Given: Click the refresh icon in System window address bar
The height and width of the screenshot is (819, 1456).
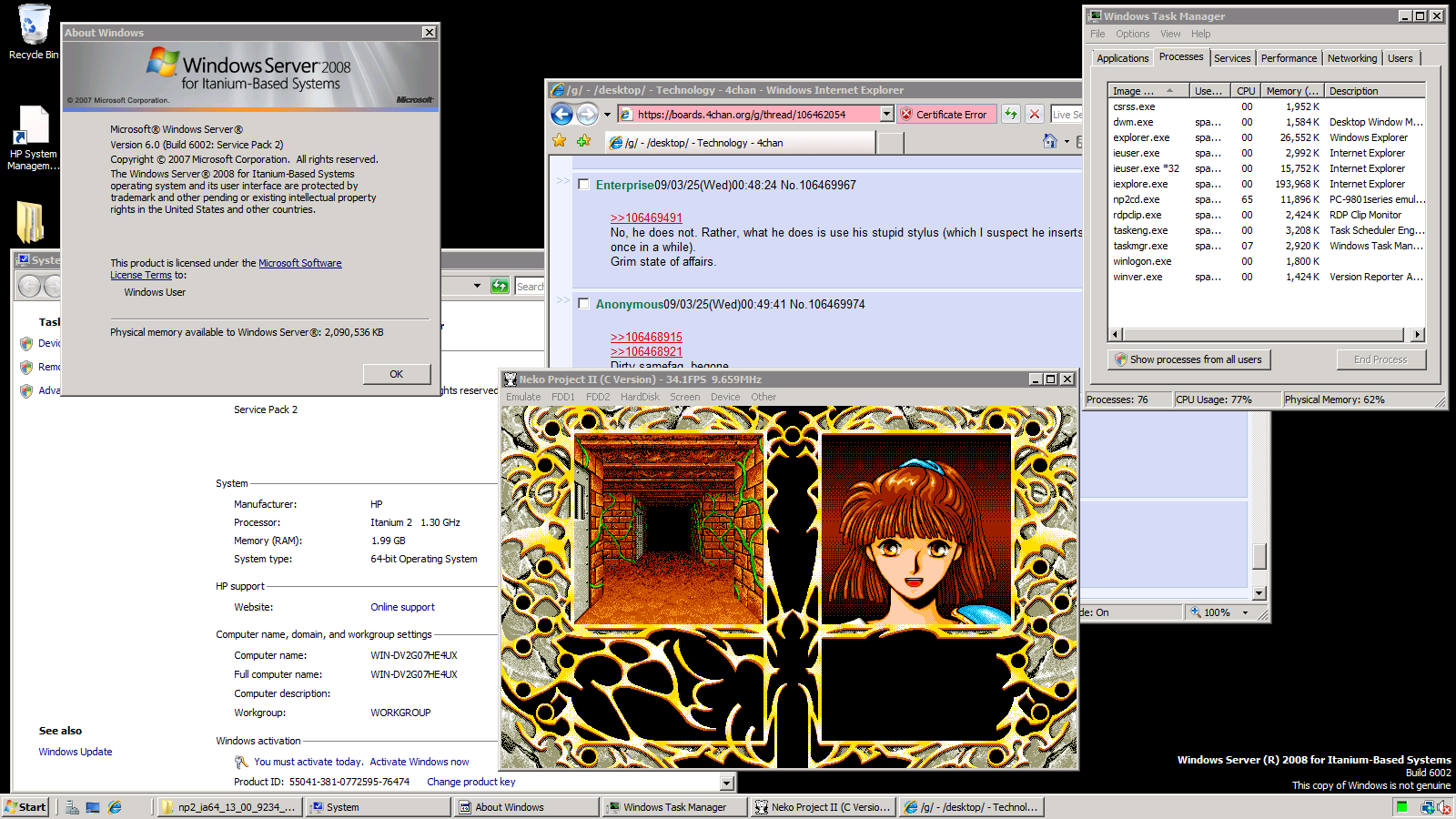Looking at the screenshot, I should (500, 286).
